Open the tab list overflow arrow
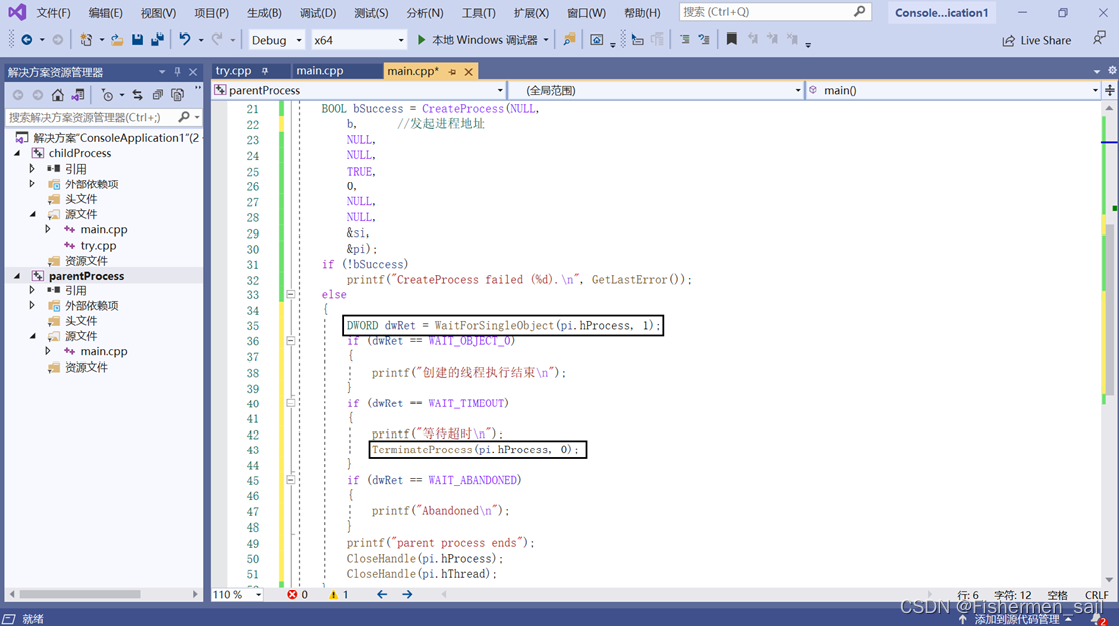1119x626 pixels. 1097,71
